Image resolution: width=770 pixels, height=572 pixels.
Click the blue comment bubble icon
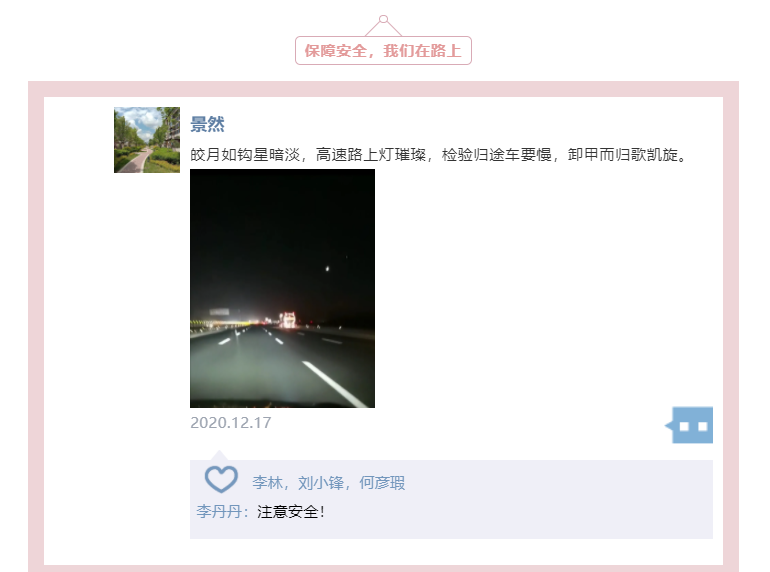tap(689, 425)
